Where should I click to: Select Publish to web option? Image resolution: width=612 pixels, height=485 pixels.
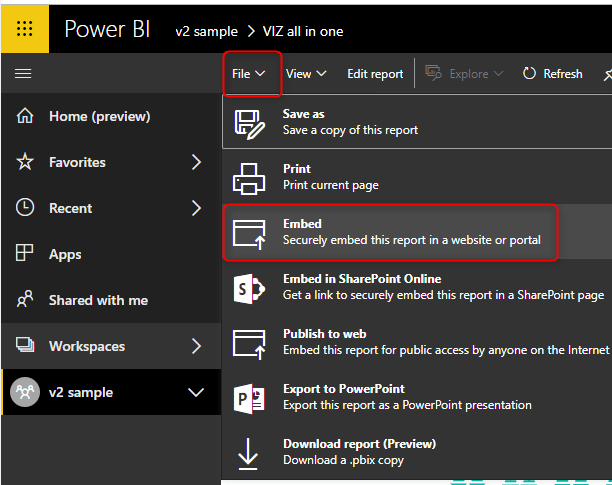[x=417, y=342]
